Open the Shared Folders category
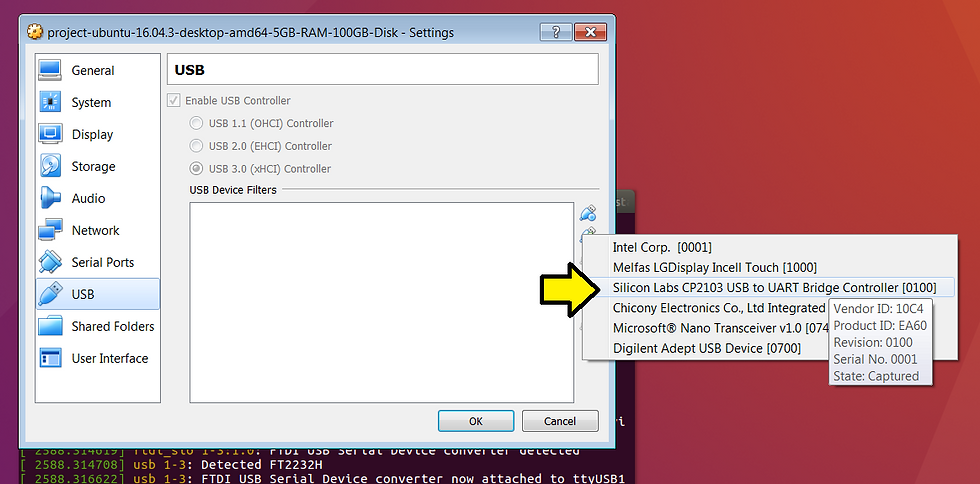The image size is (980, 484). click(98, 326)
